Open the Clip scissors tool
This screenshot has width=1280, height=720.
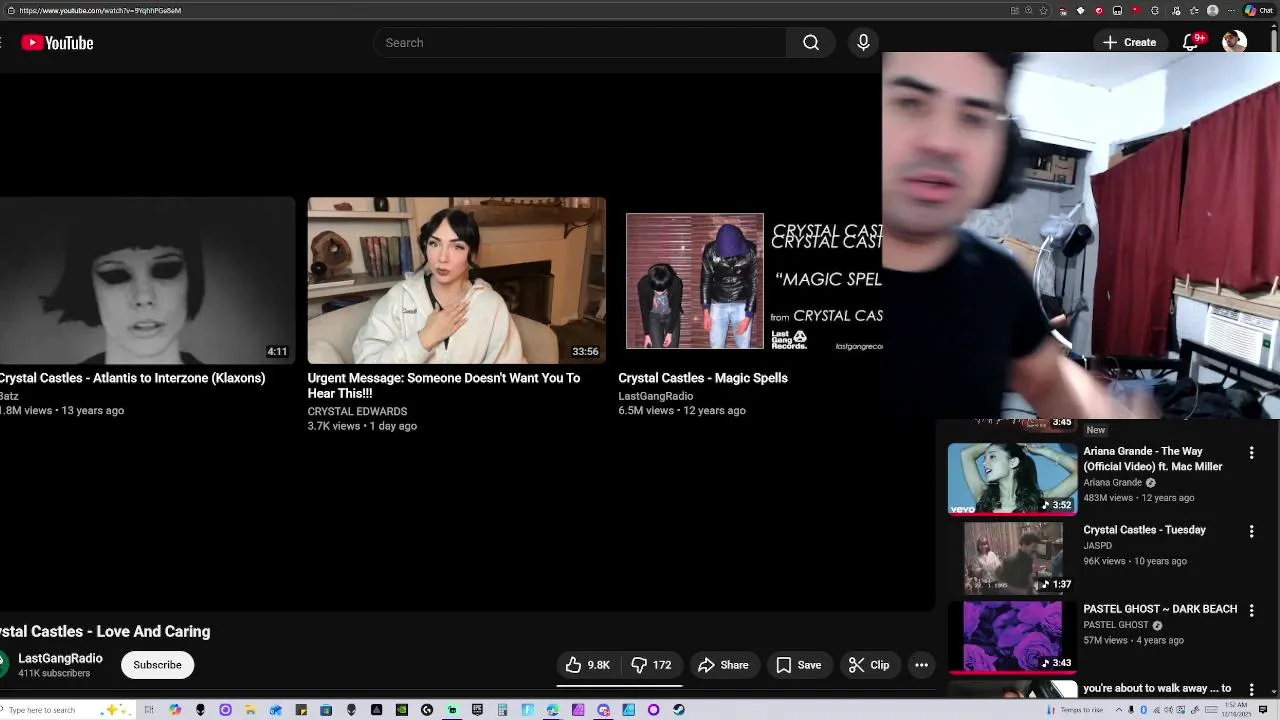869,665
